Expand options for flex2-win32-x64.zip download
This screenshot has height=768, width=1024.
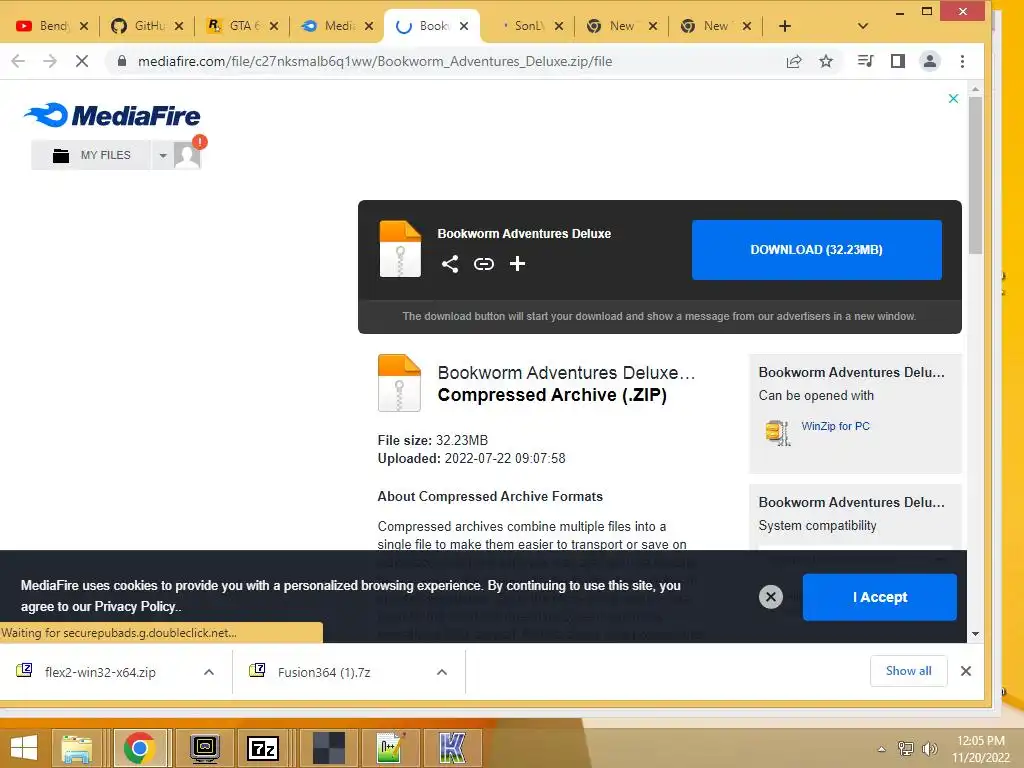209,672
